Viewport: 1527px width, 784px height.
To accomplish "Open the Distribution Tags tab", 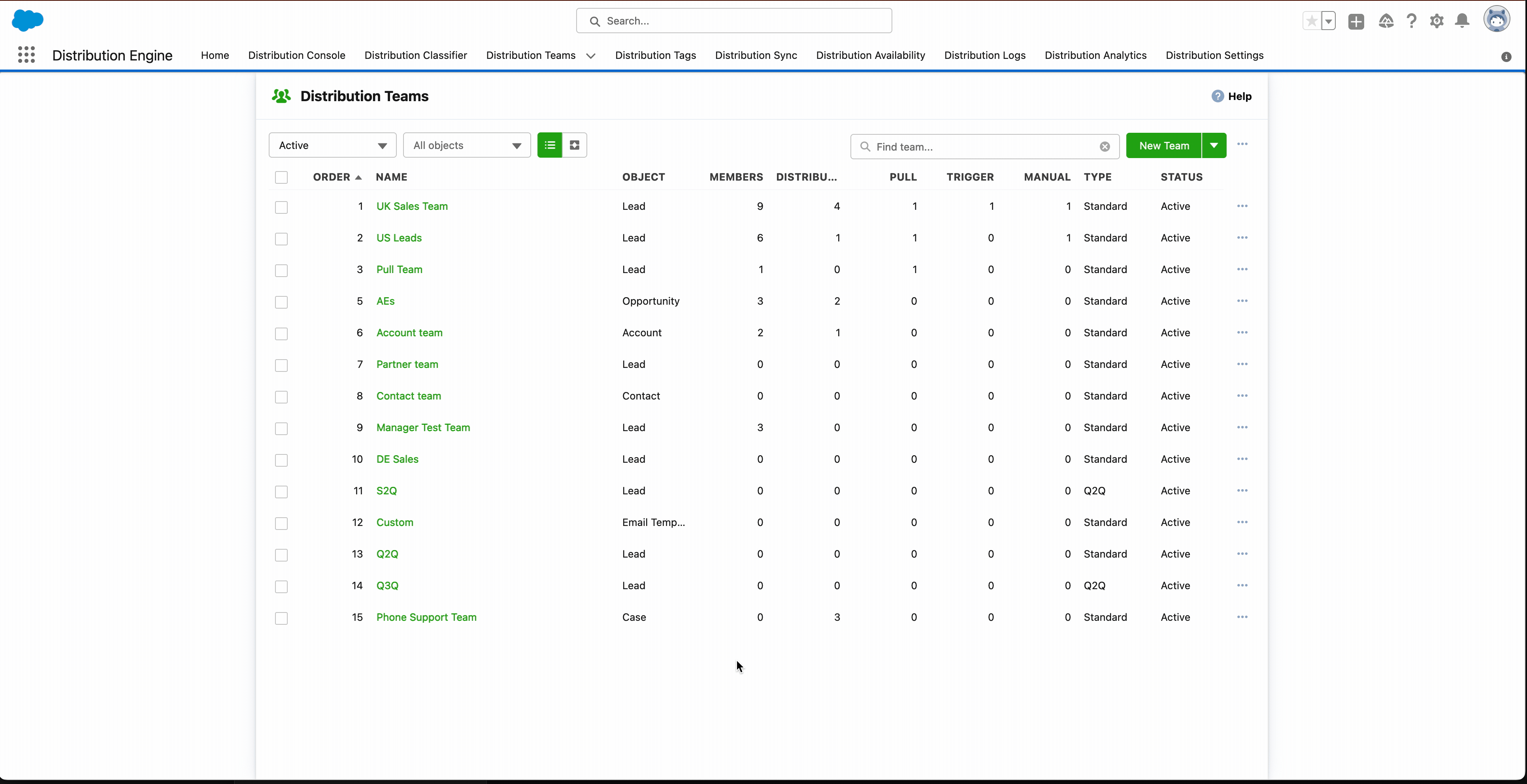I will point(656,55).
